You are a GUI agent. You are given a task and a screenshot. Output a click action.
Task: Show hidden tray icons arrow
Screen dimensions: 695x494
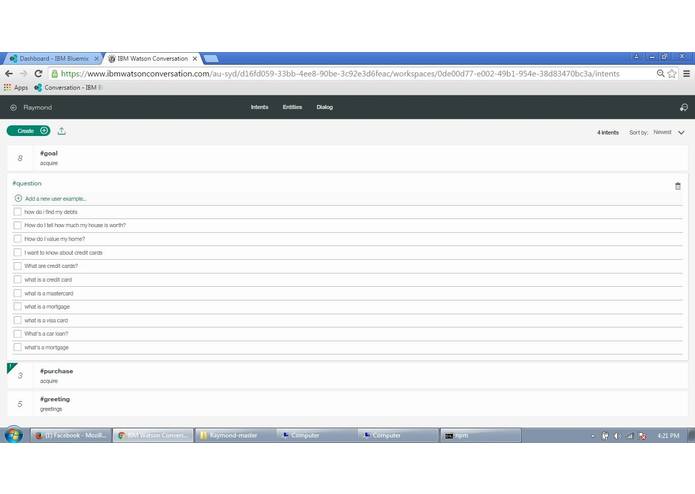(x=593, y=436)
